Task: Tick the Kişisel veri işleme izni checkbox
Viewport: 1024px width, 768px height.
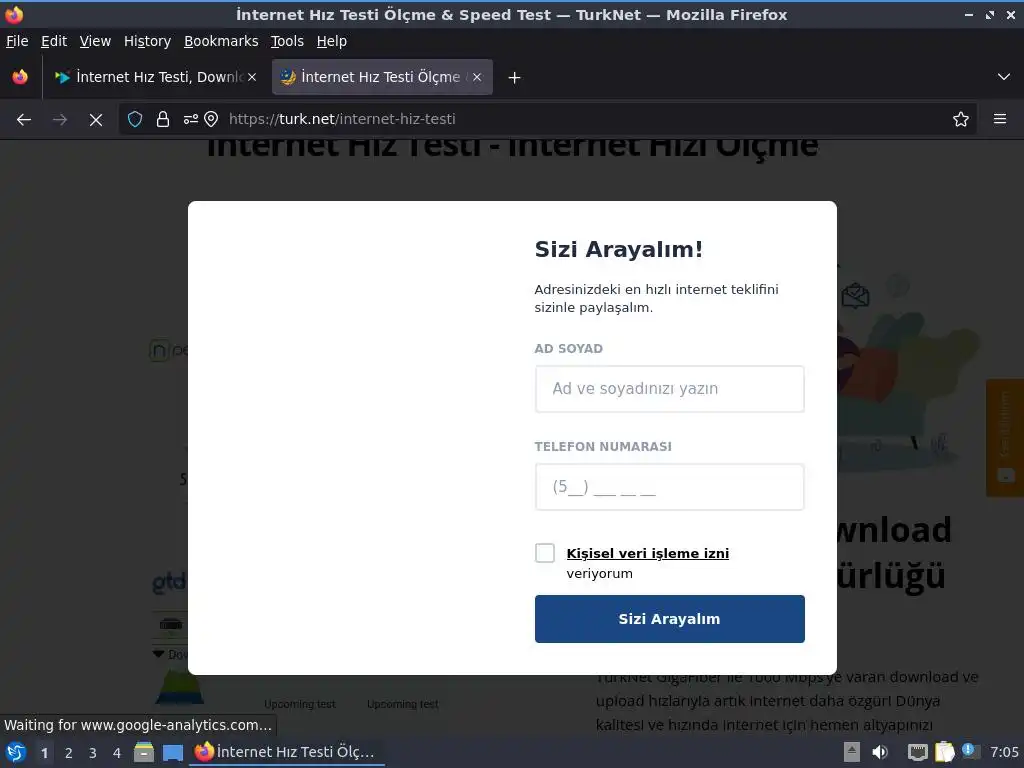Action: coord(545,553)
